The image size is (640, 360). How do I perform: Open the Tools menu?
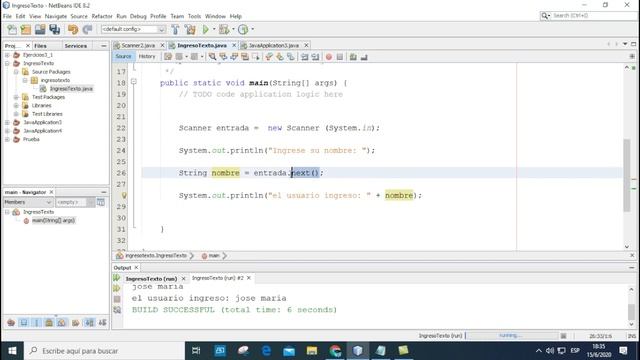pyautogui.click(x=194, y=16)
